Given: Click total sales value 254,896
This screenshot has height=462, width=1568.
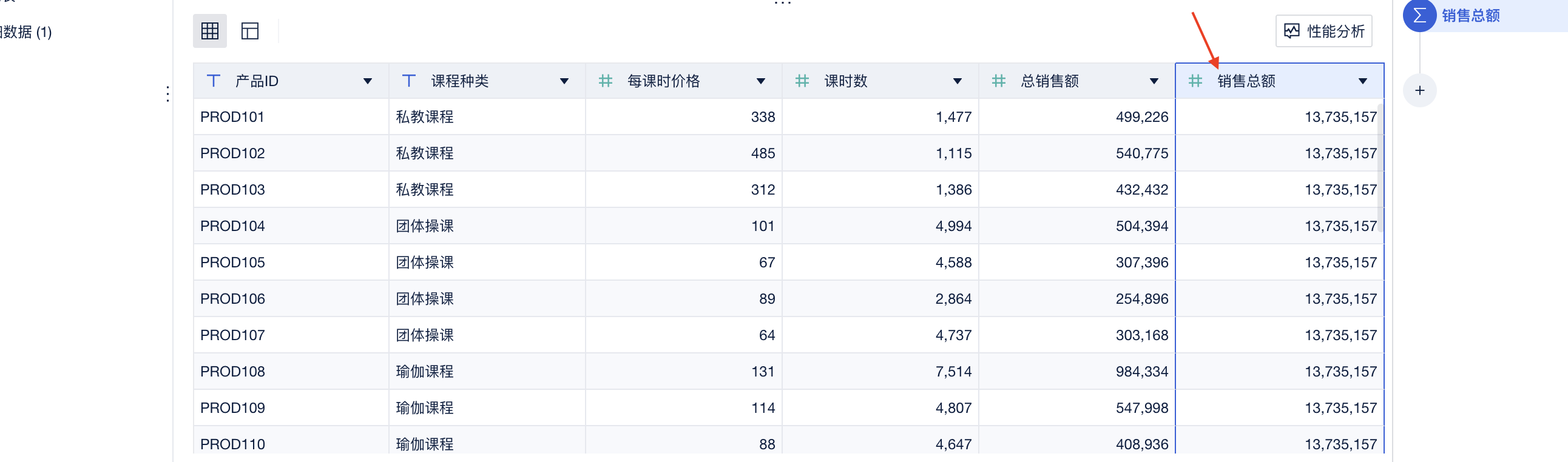Looking at the screenshot, I should (x=1142, y=299).
